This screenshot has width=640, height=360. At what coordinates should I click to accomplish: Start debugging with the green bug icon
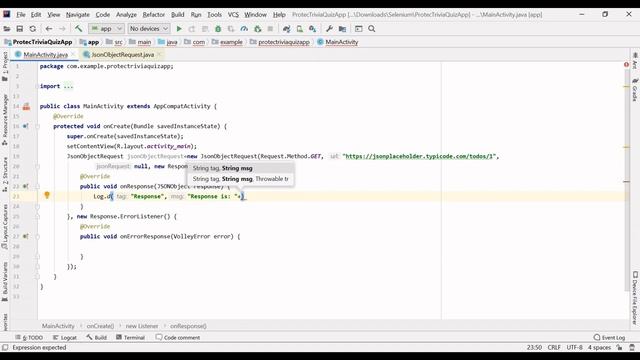218,29
